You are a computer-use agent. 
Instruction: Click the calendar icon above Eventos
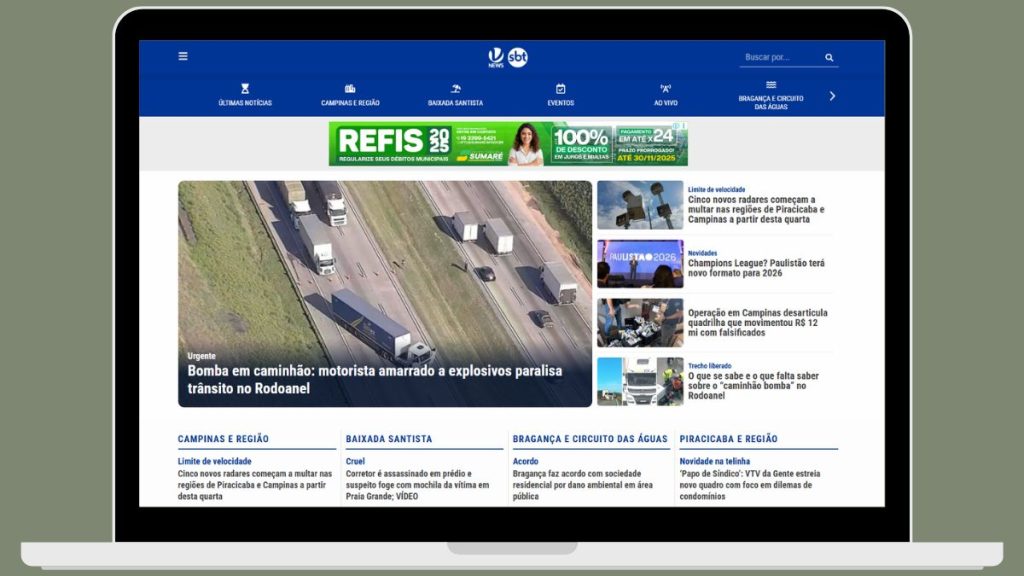(559, 88)
